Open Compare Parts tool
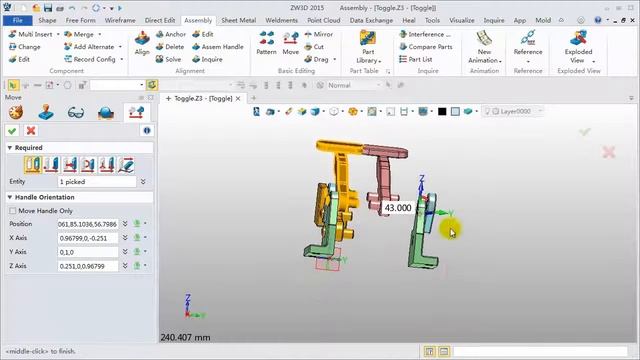The width and height of the screenshot is (640, 360). (426, 47)
